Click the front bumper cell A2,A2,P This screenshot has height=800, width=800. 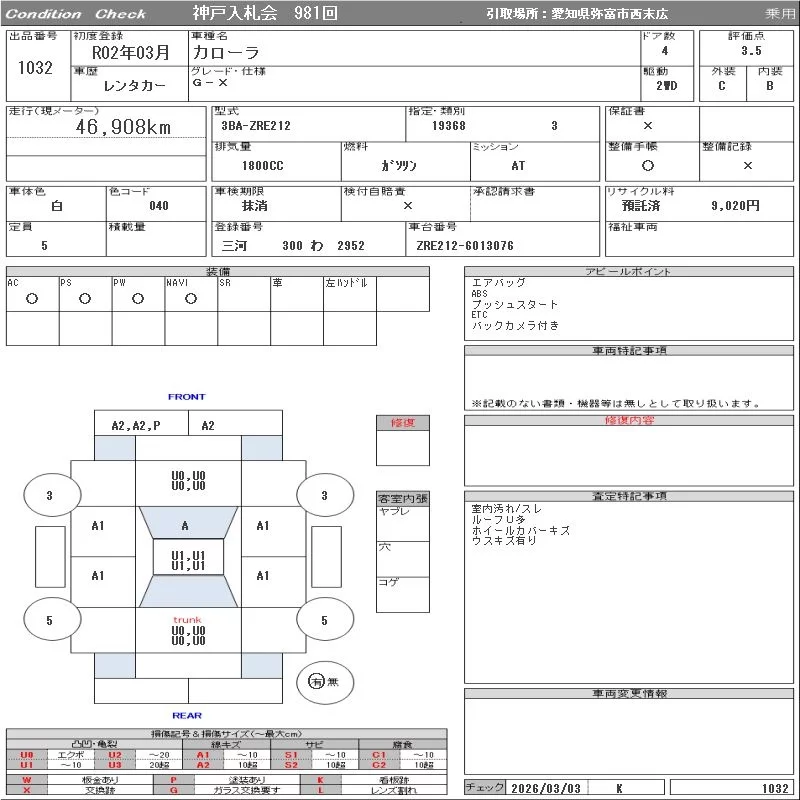[136, 425]
